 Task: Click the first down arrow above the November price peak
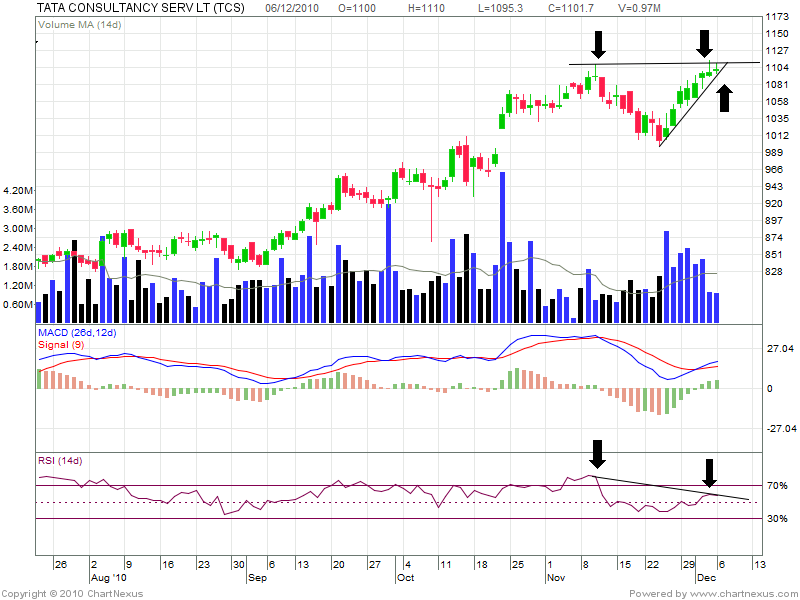(598, 44)
